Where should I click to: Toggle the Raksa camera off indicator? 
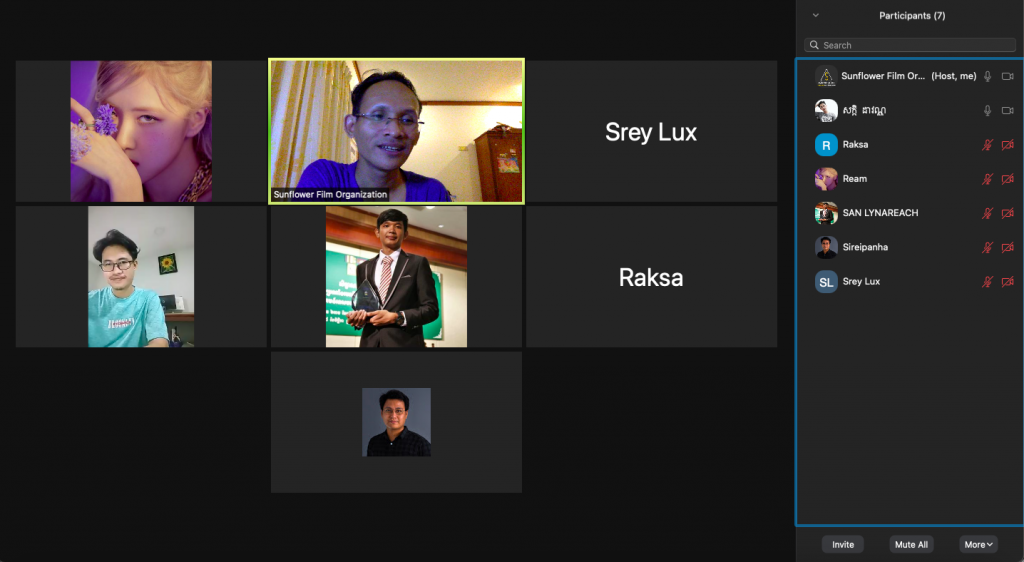pos(1008,145)
